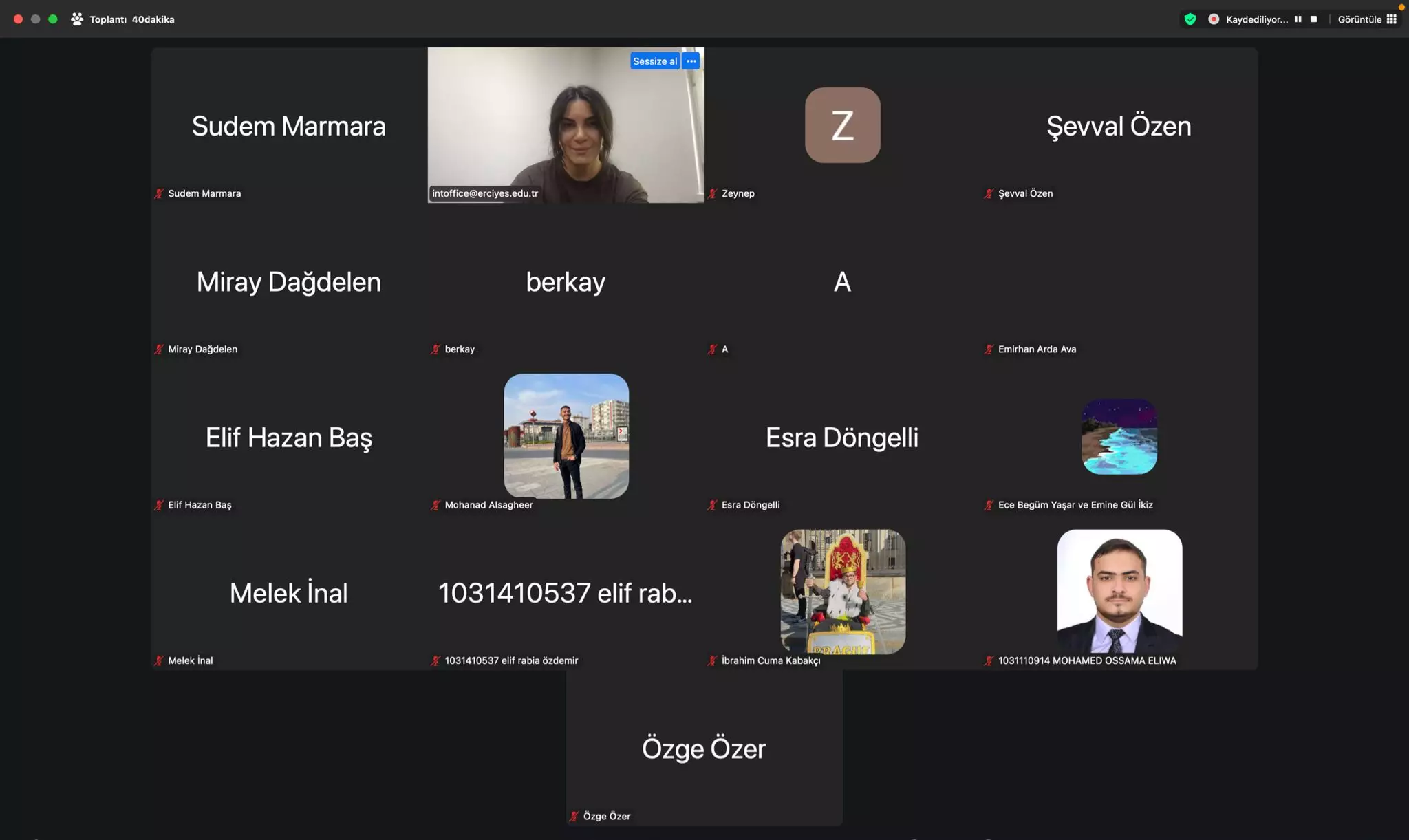The height and width of the screenshot is (840, 1409).
Task: Click the muted mic icon for Miray Dağdelen
Action: tap(159, 349)
